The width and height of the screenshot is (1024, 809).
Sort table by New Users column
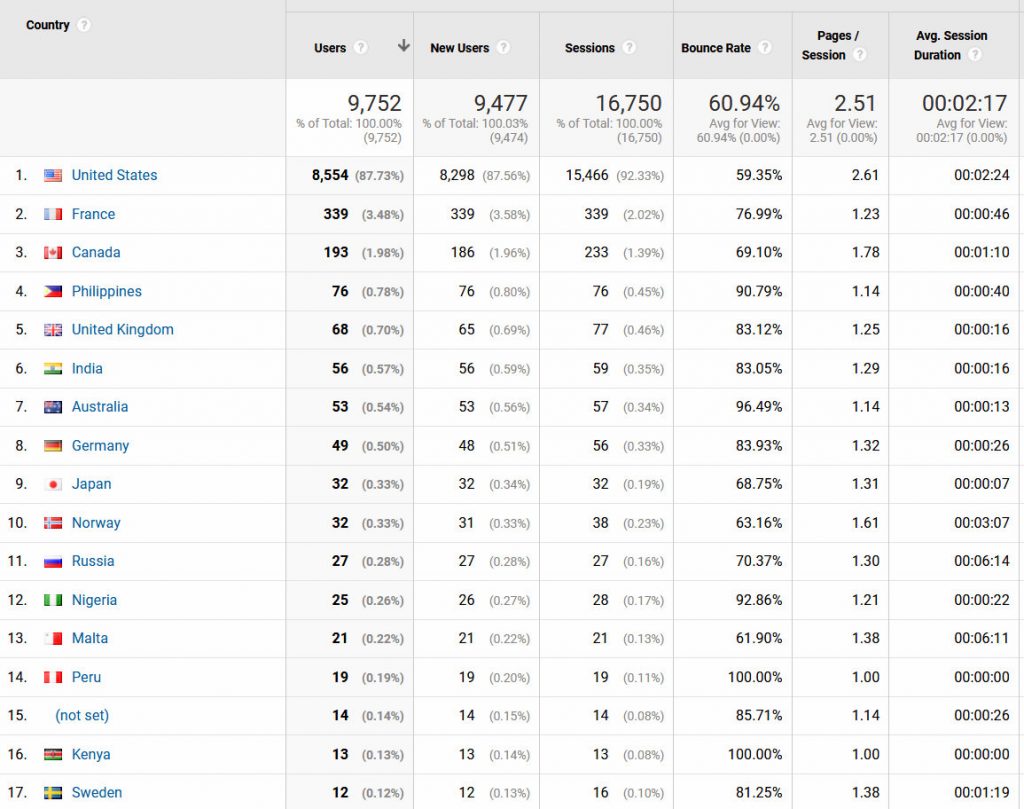point(459,48)
